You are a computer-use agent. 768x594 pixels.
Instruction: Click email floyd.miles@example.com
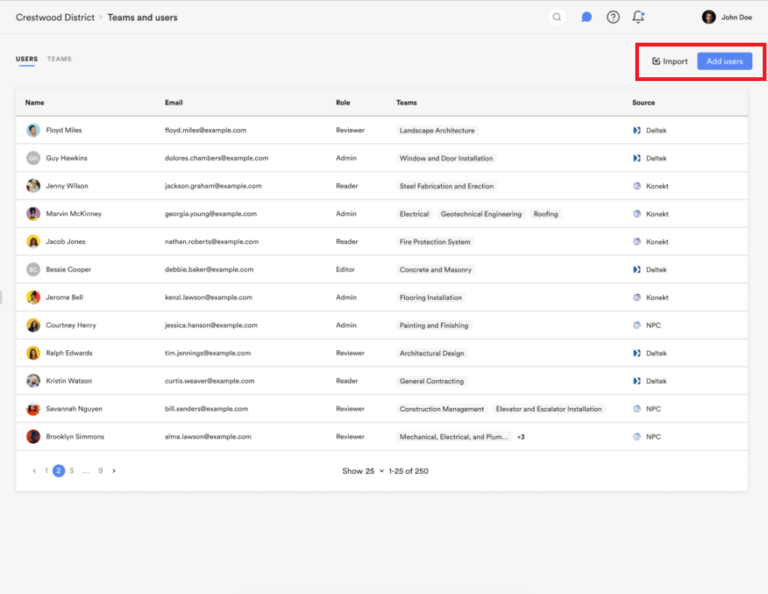[206, 130]
